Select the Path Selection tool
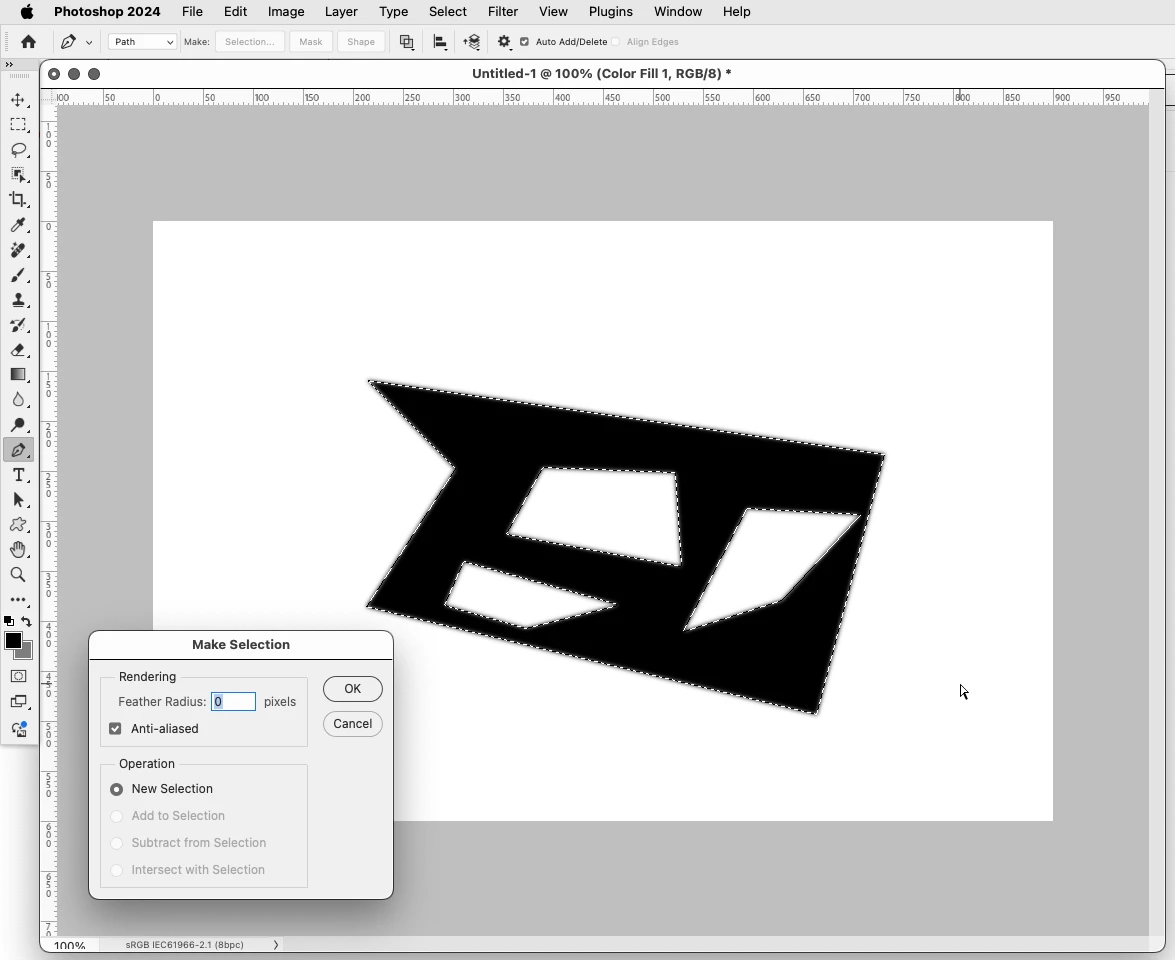 tap(18, 500)
